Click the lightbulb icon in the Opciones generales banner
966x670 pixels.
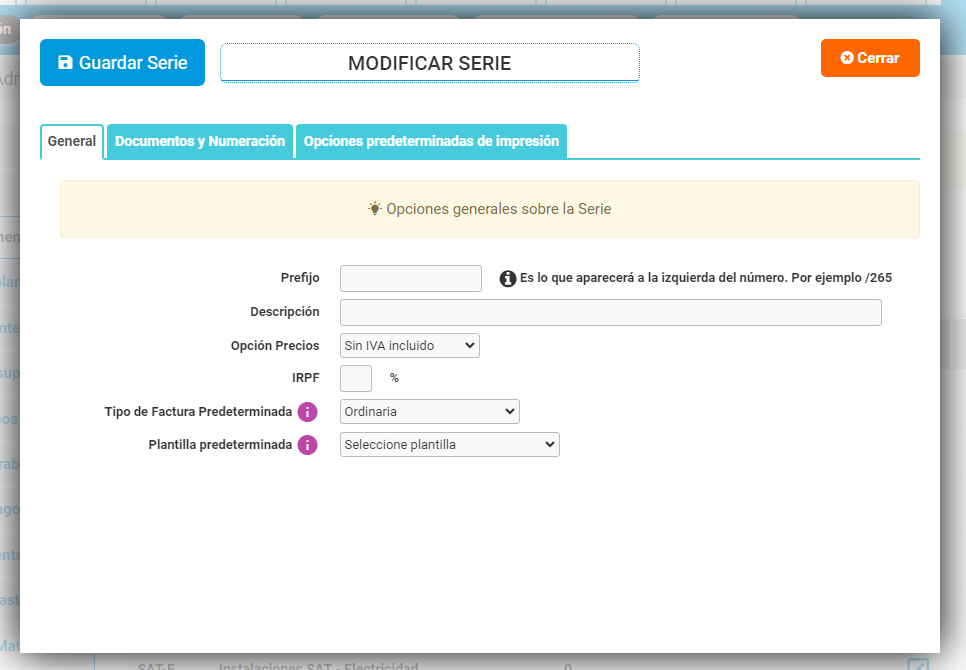pyautogui.click(x=376, y=208)
